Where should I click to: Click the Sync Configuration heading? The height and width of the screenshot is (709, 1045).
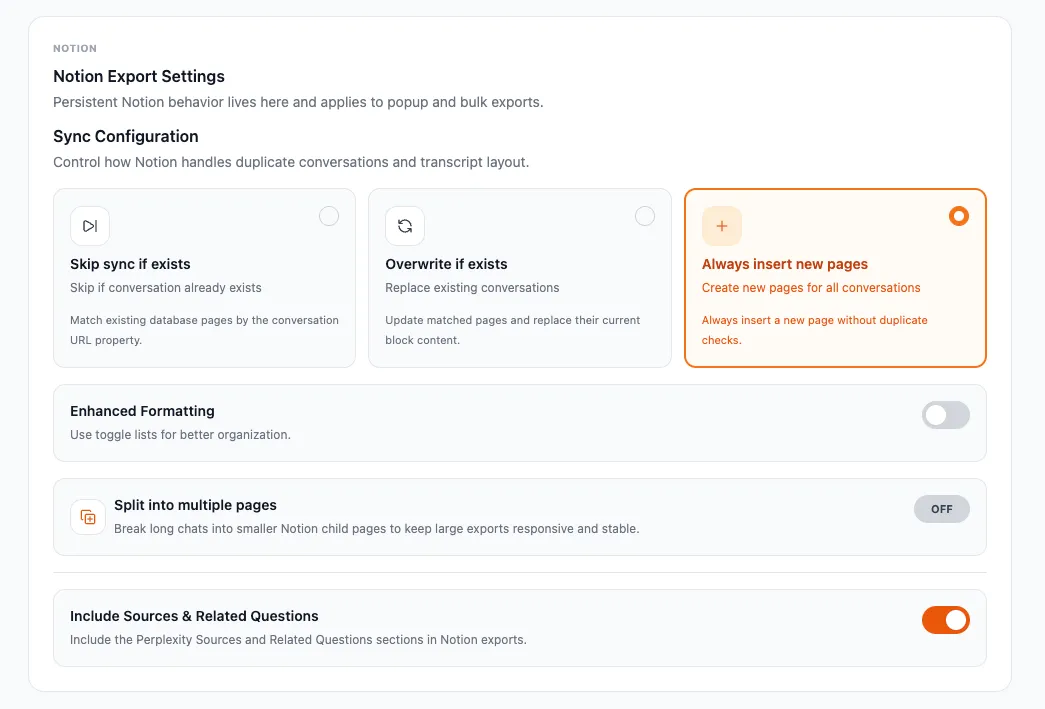126,136
